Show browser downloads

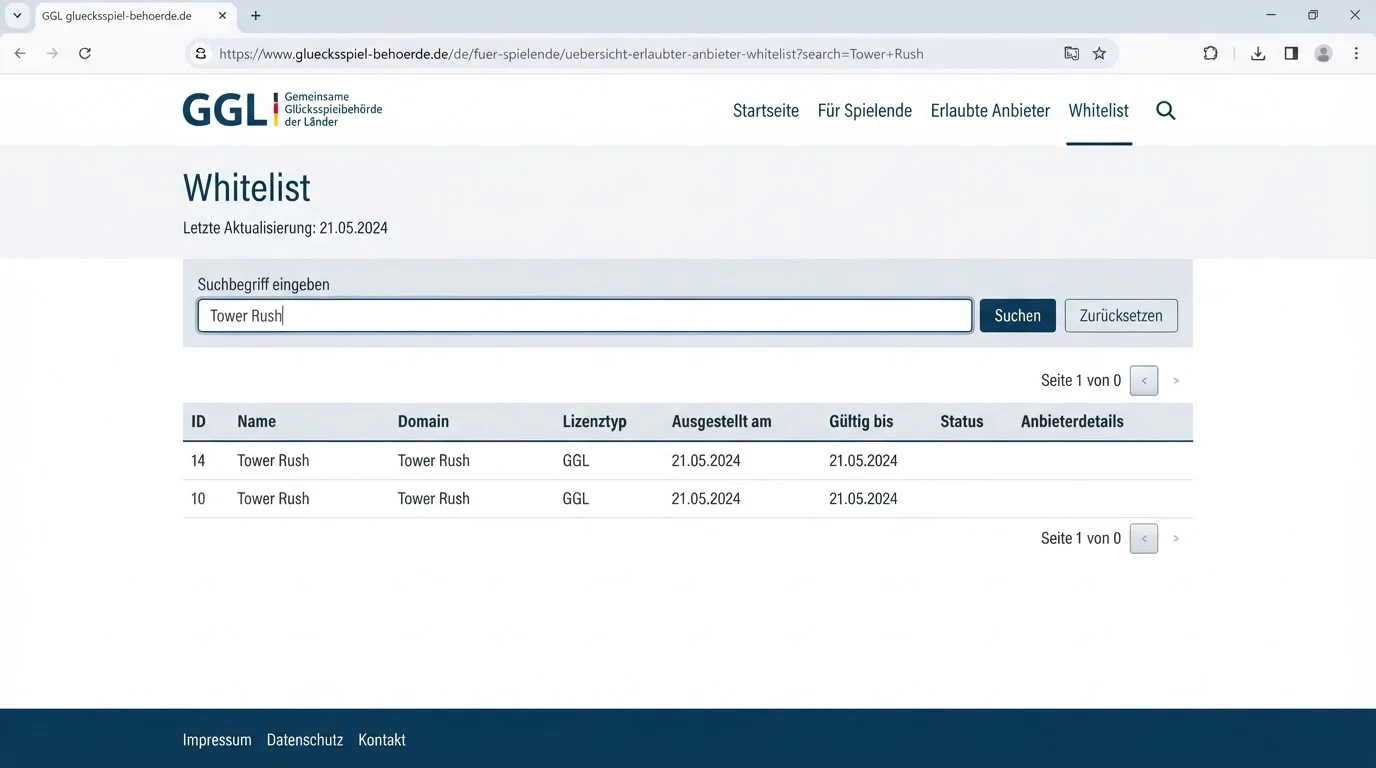(x=1258, y=54)
